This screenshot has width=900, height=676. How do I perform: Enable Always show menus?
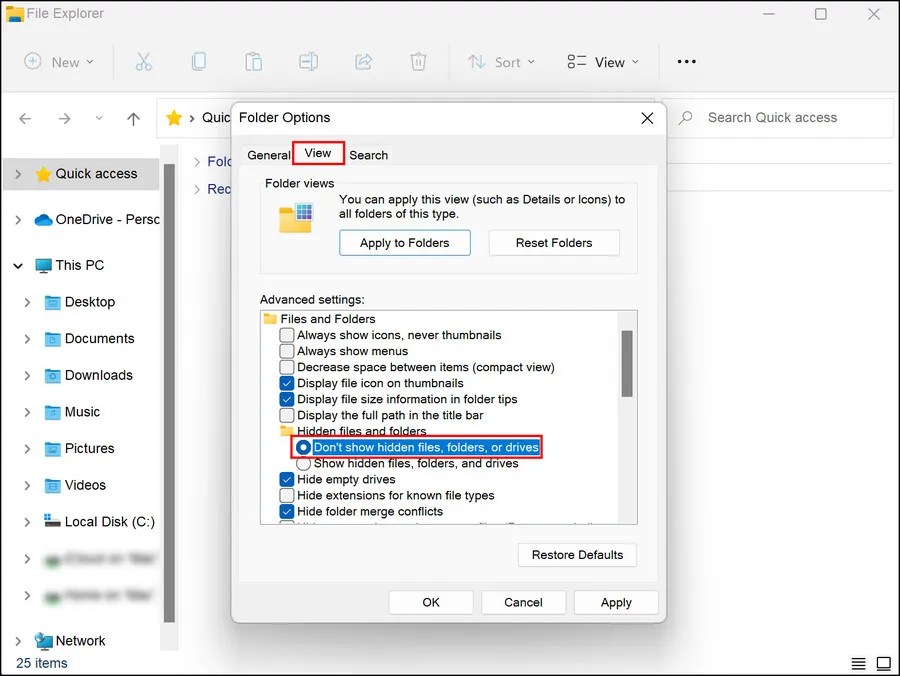pyautogui.click(x=287, y=351)
